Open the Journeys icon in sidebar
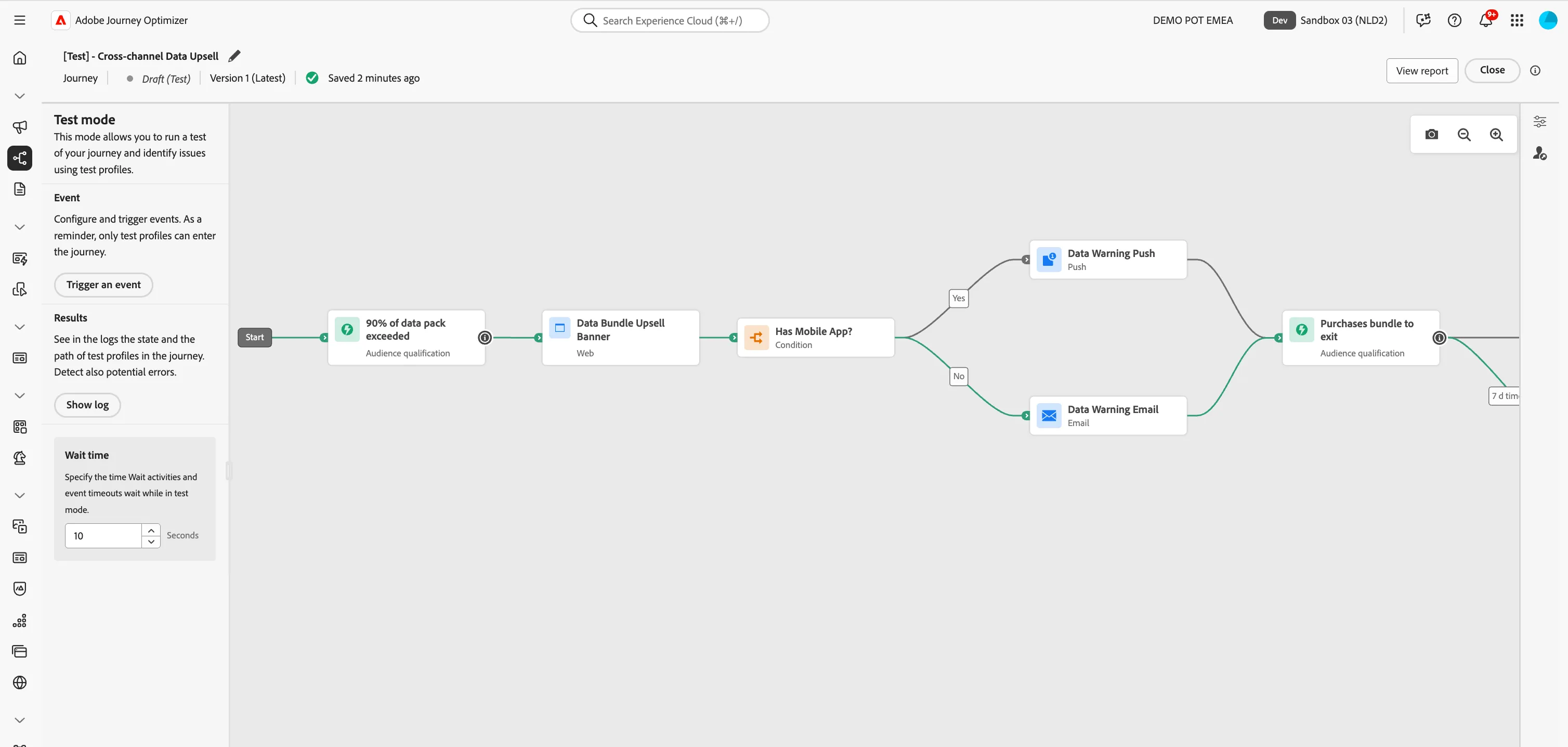The image size is (1568, 747). [x=19, y=158]
